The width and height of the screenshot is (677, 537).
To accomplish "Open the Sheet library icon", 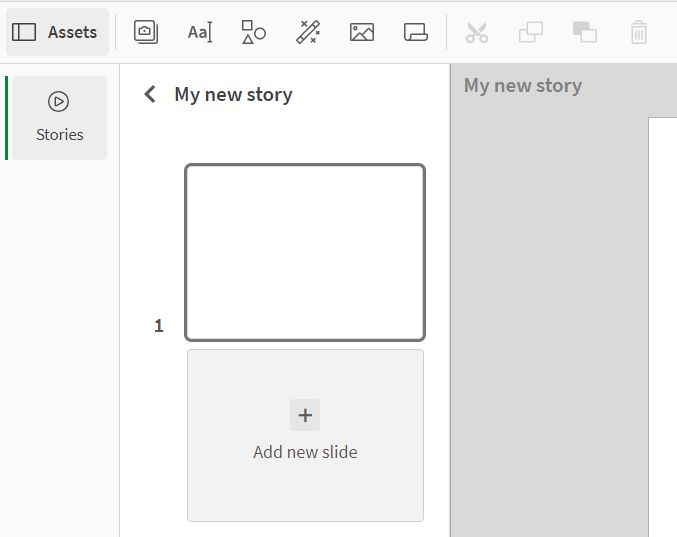I will pos(416,32).
